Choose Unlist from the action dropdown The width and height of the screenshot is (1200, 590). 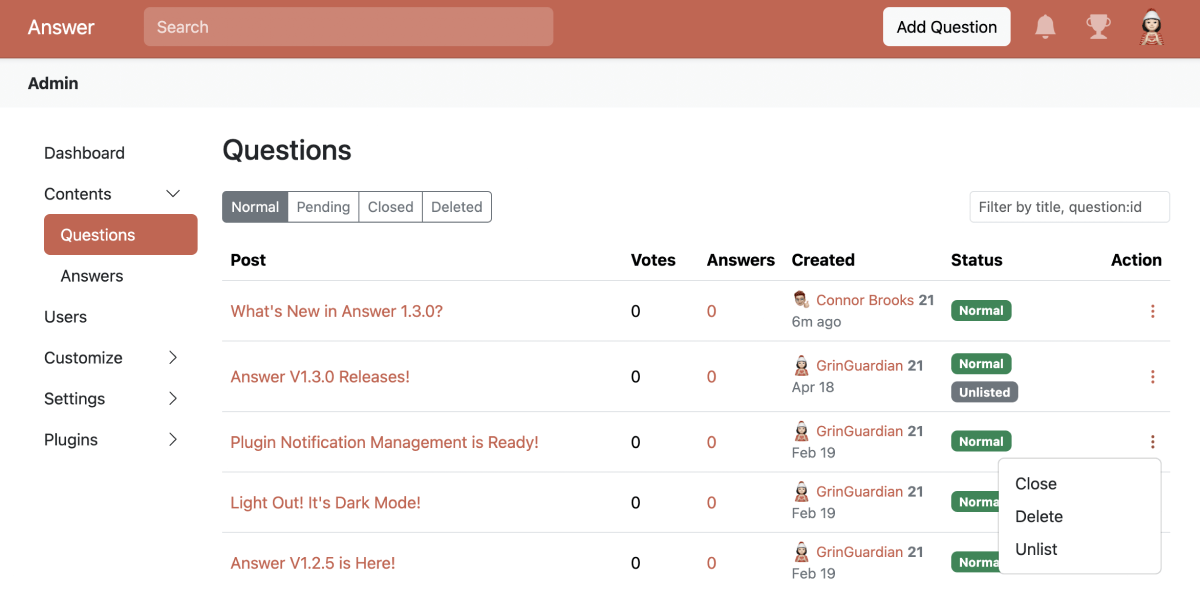[1036, 550]
